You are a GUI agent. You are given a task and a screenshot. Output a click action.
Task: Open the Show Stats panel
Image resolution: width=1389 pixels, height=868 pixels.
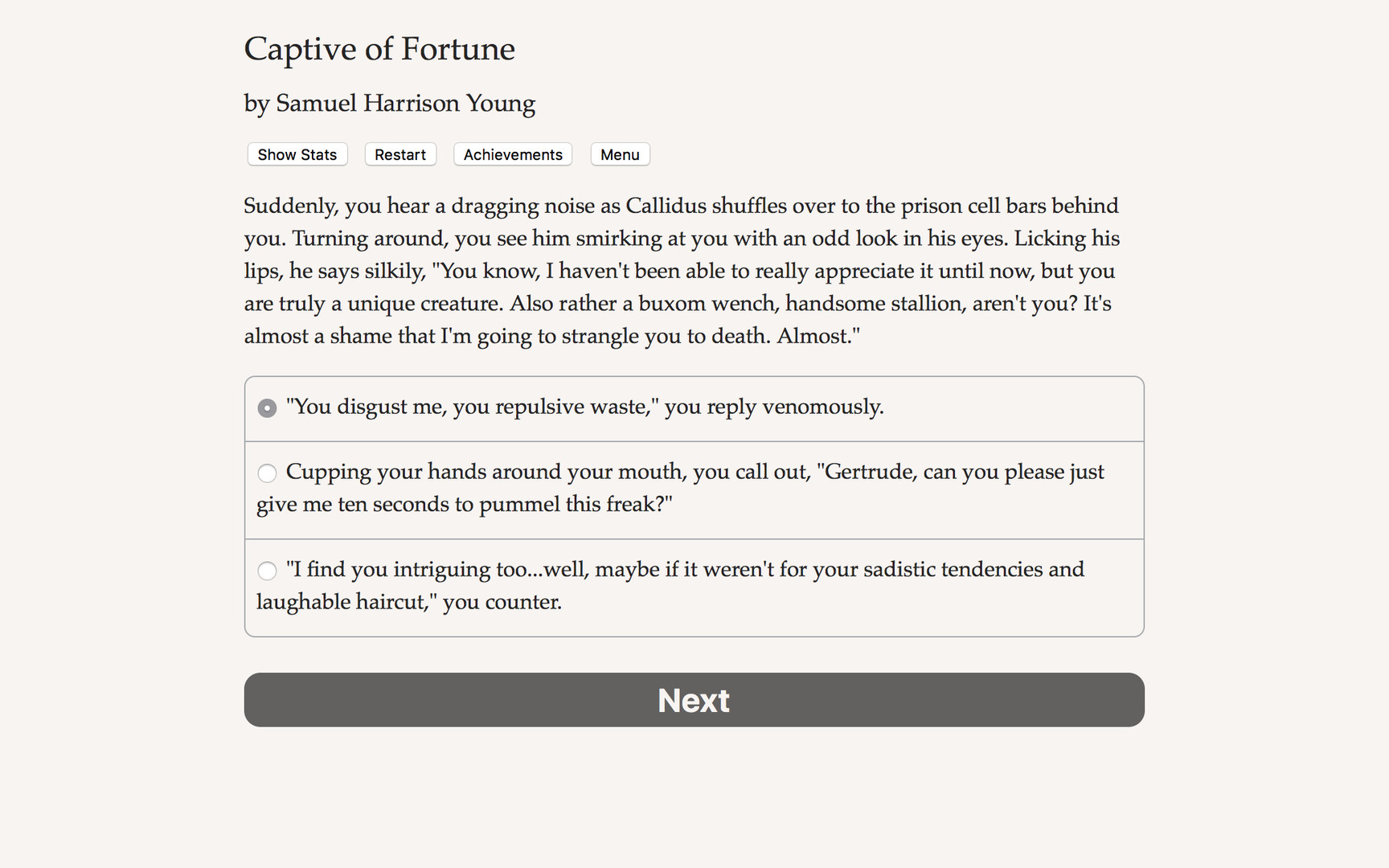297,154
